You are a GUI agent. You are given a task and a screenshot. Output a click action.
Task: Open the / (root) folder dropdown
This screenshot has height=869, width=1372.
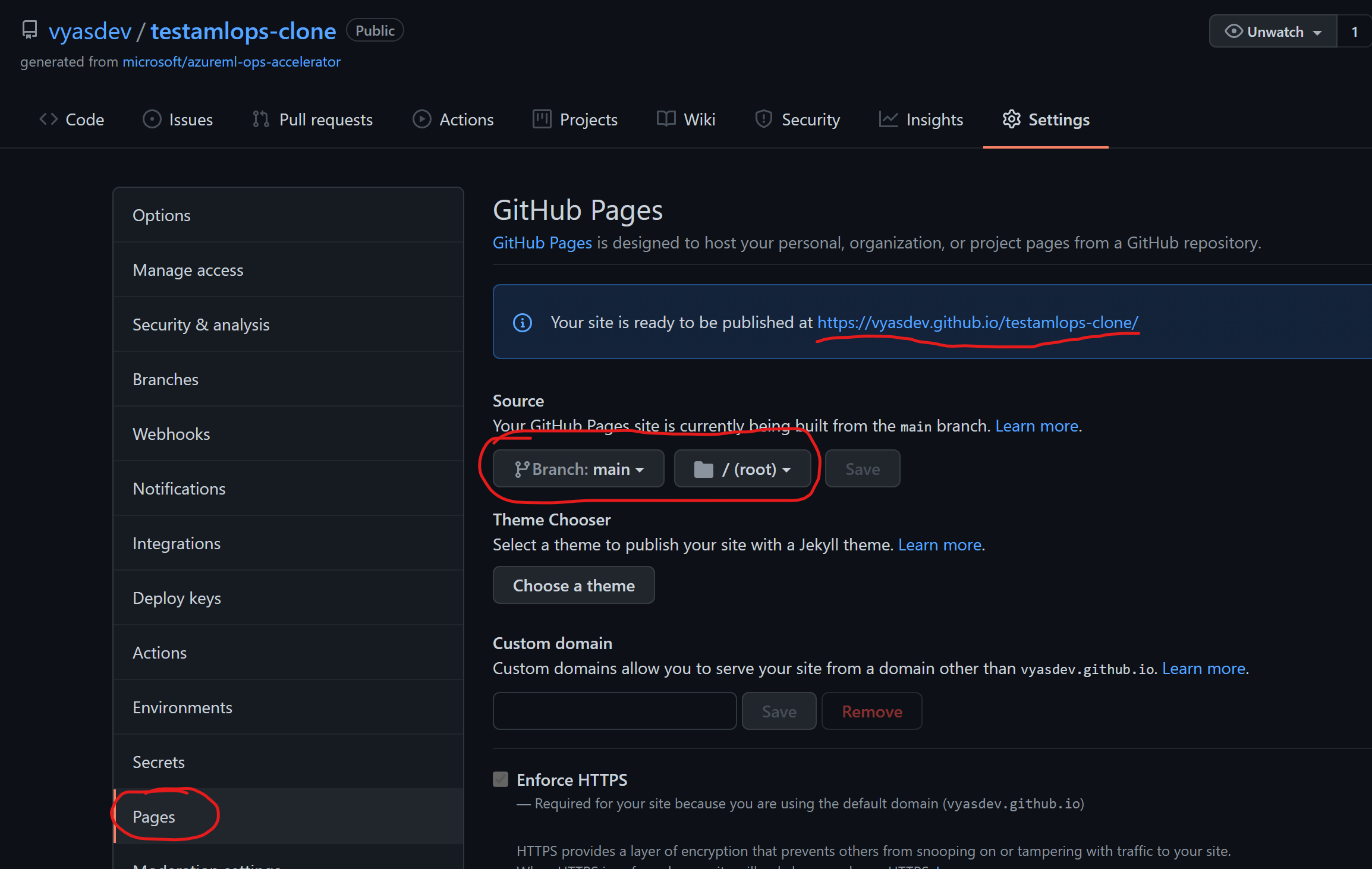[743, 469]
